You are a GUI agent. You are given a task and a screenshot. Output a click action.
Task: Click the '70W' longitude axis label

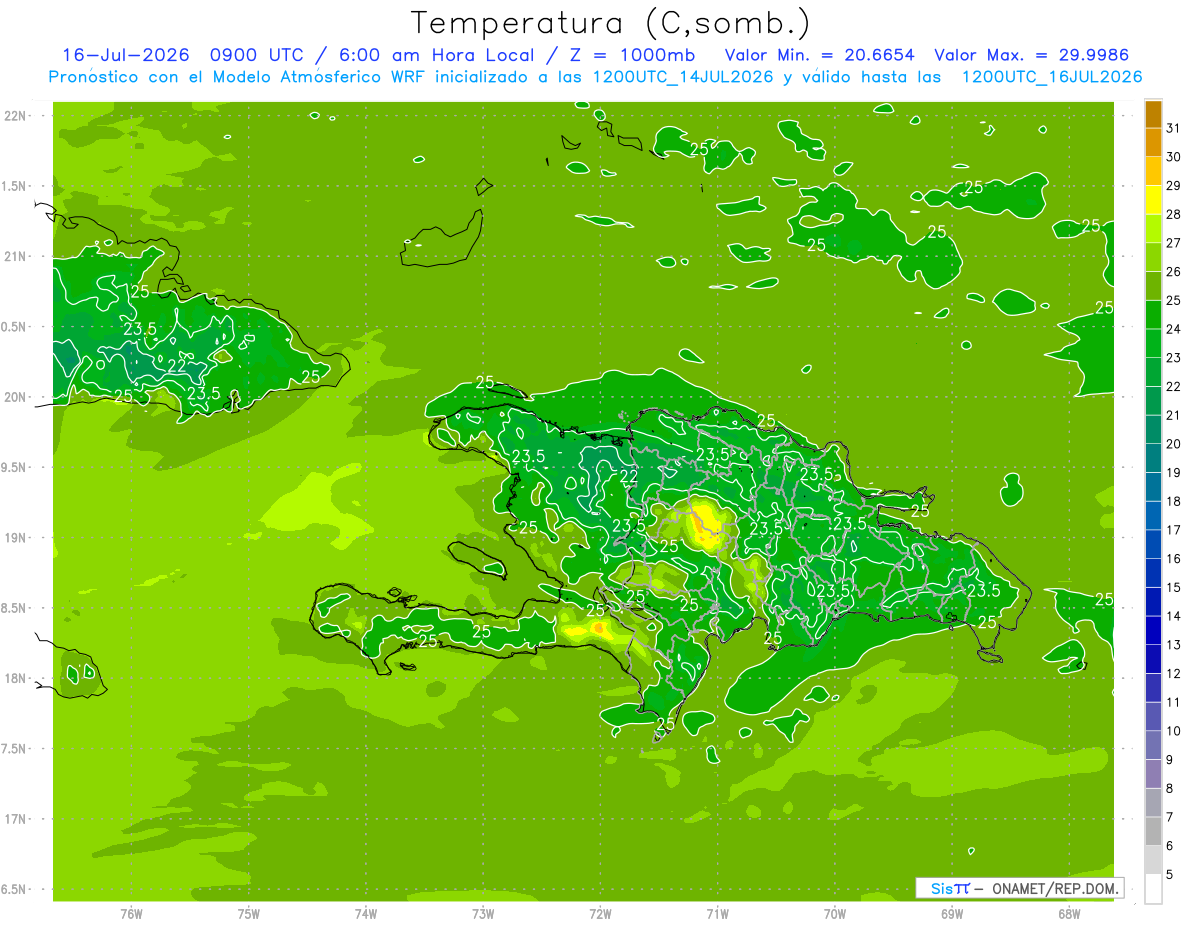click(x=835, y=913)
